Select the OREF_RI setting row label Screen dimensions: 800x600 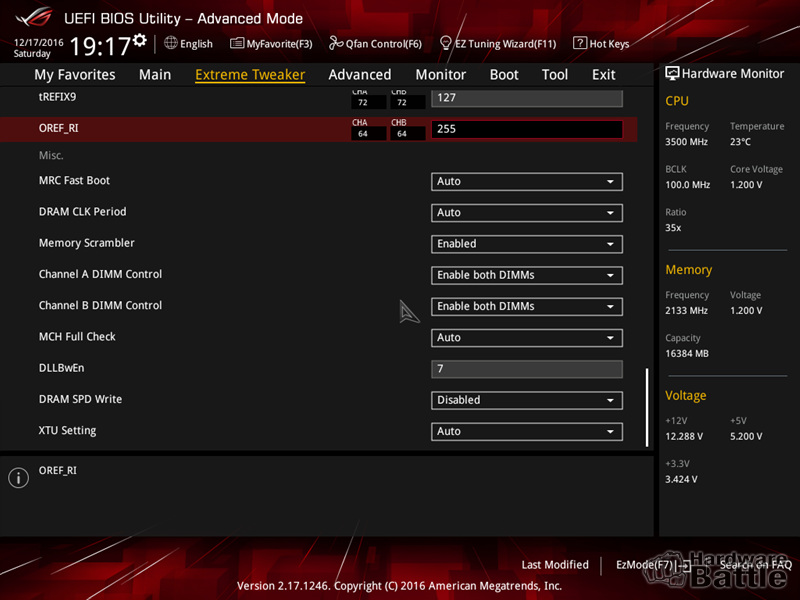point(59,128)
